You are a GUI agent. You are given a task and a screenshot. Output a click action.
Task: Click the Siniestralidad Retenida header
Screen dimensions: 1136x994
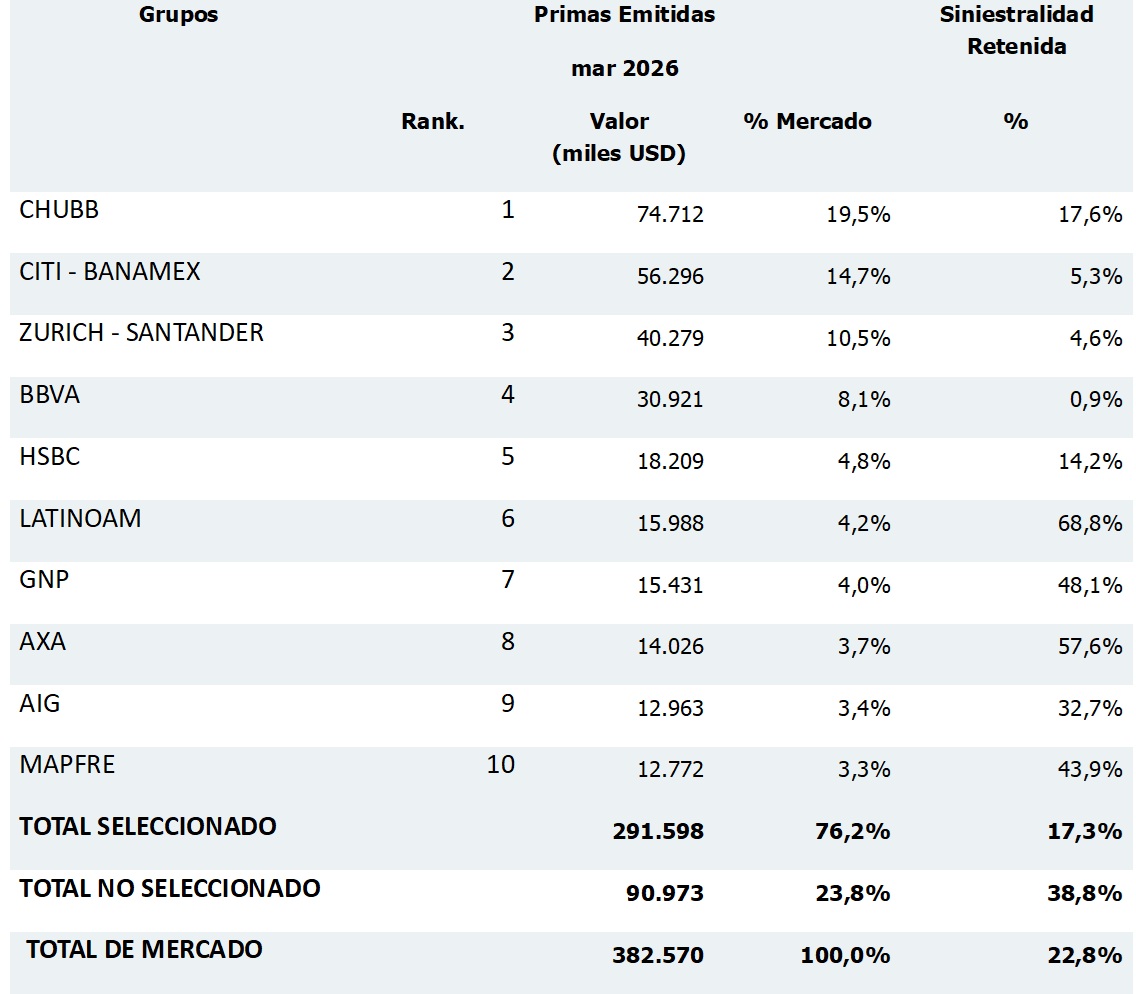[x=1016, y=30]
